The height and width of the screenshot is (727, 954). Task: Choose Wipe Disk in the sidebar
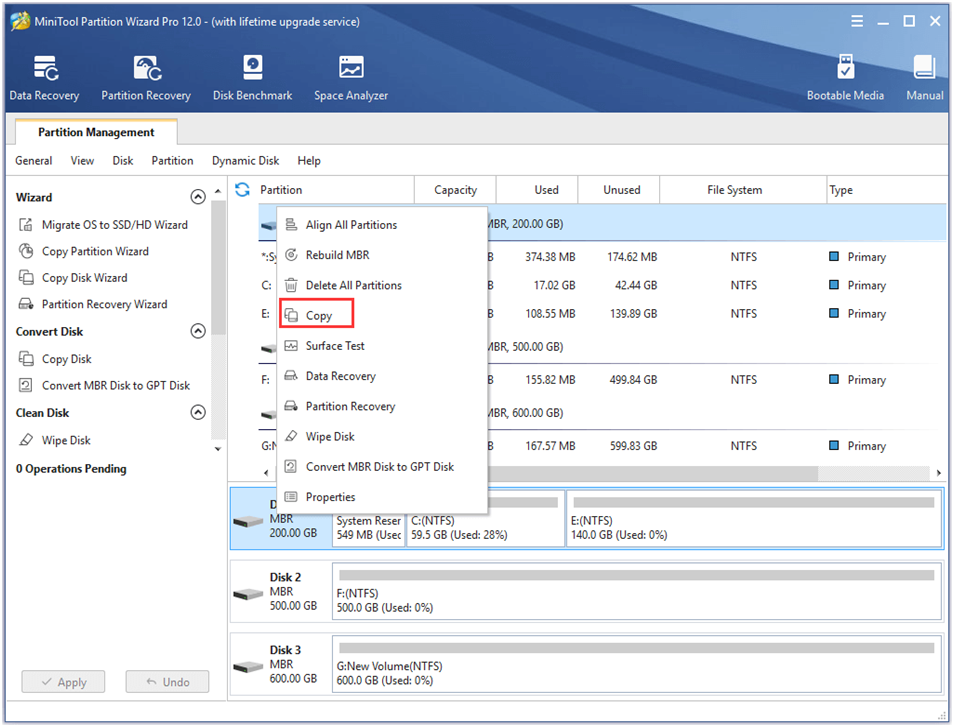pos(54,440)
